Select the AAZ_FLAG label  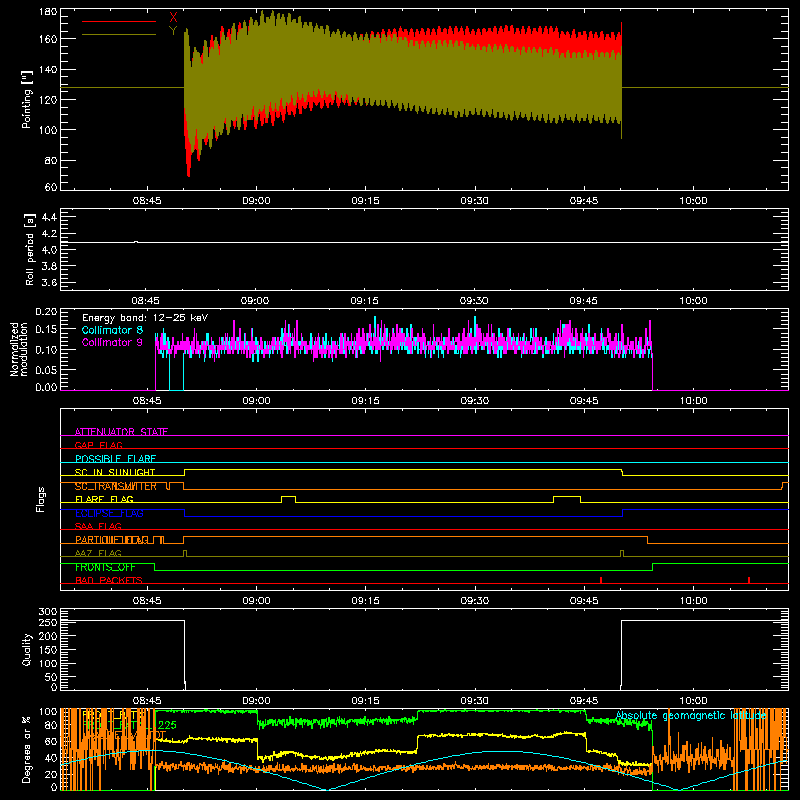click(98, 553)
